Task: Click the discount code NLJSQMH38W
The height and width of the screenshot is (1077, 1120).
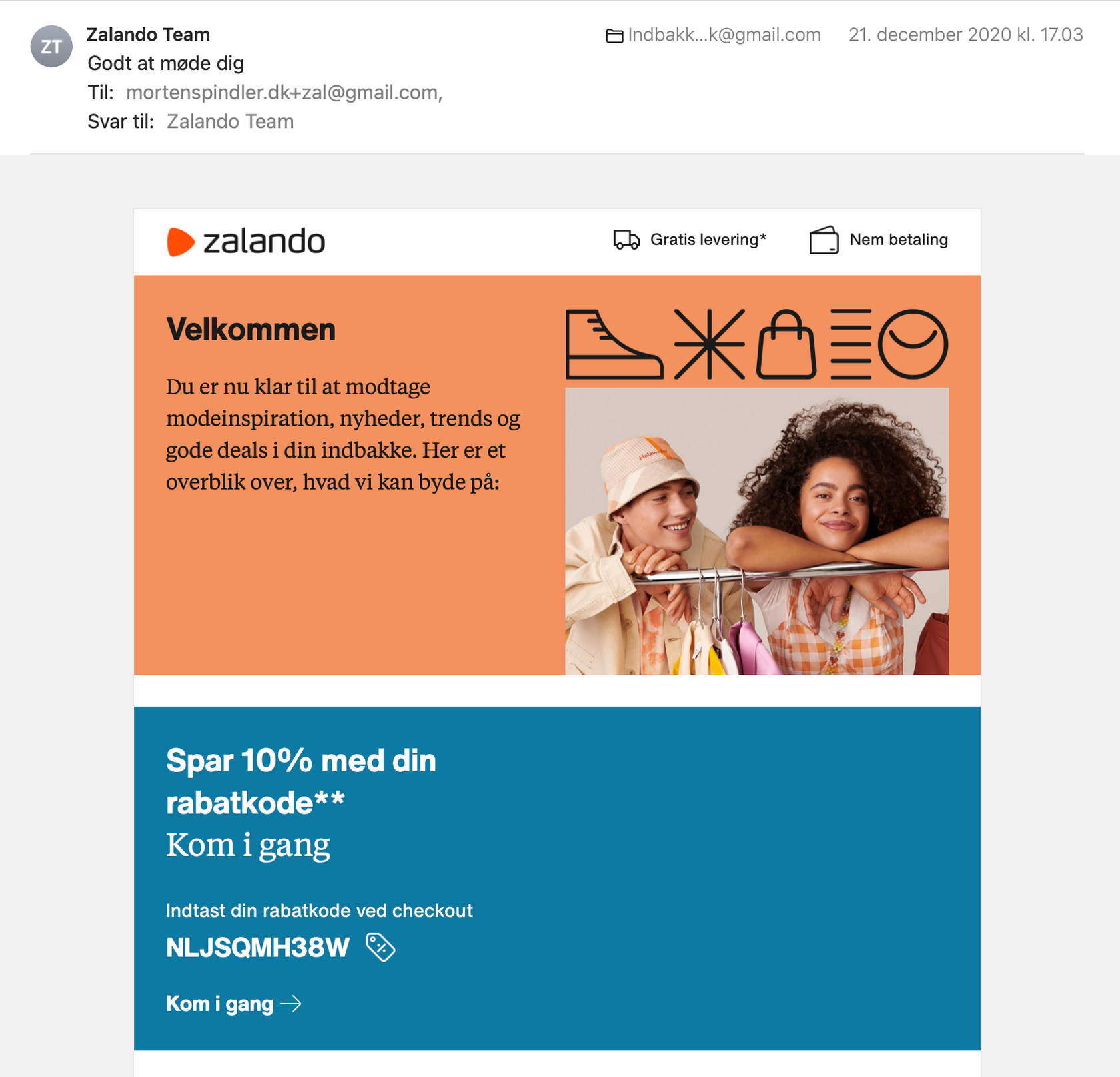Action: point(257,948)
